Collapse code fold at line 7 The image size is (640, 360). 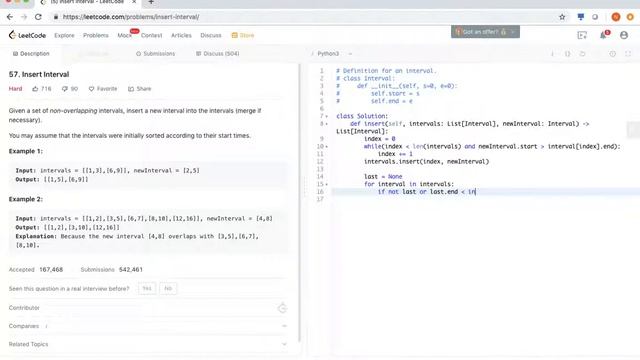click(327, 116)
